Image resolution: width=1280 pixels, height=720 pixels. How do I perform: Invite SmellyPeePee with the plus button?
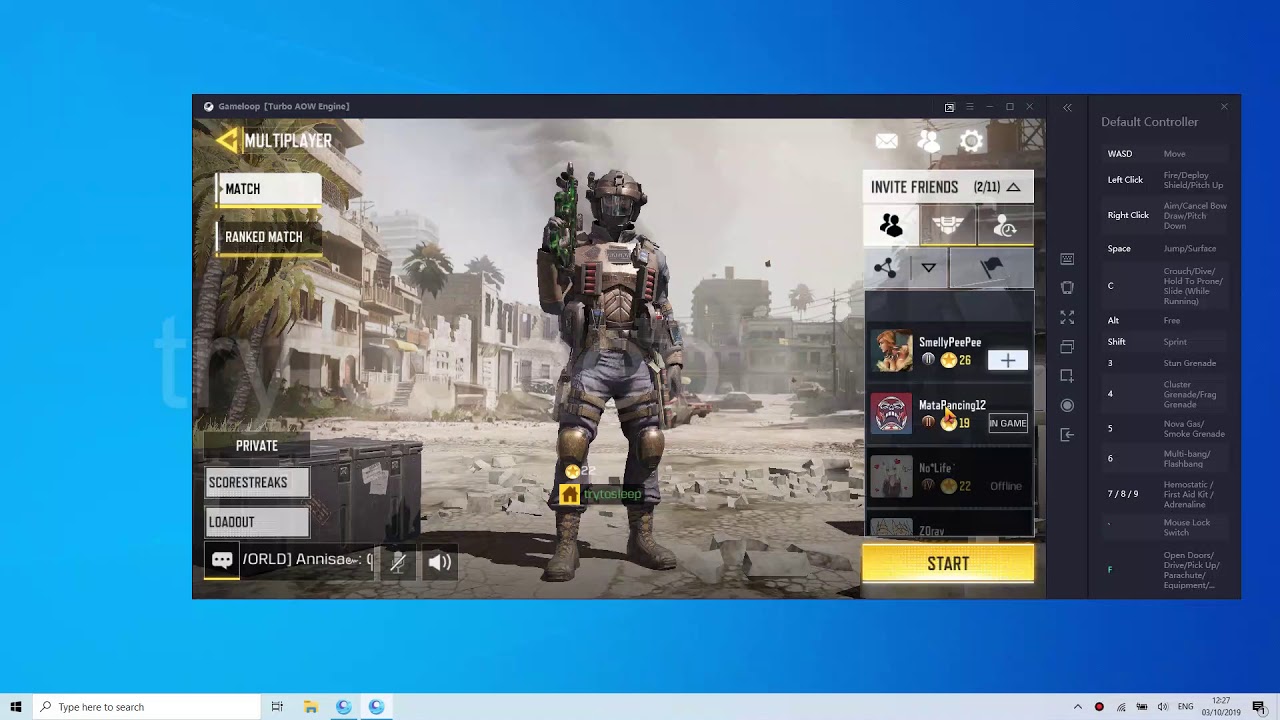pyautogui.click(x=1007, y=360)
